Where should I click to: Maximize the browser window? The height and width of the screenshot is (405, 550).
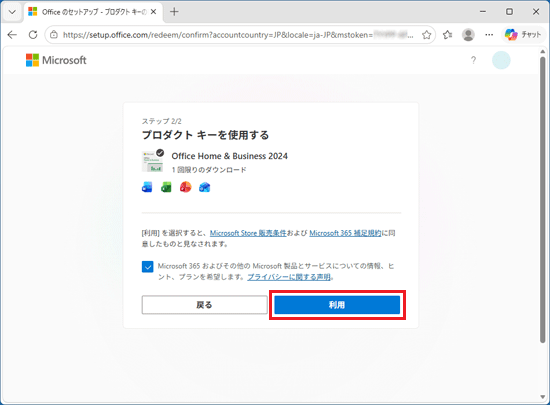pos(509,12)
